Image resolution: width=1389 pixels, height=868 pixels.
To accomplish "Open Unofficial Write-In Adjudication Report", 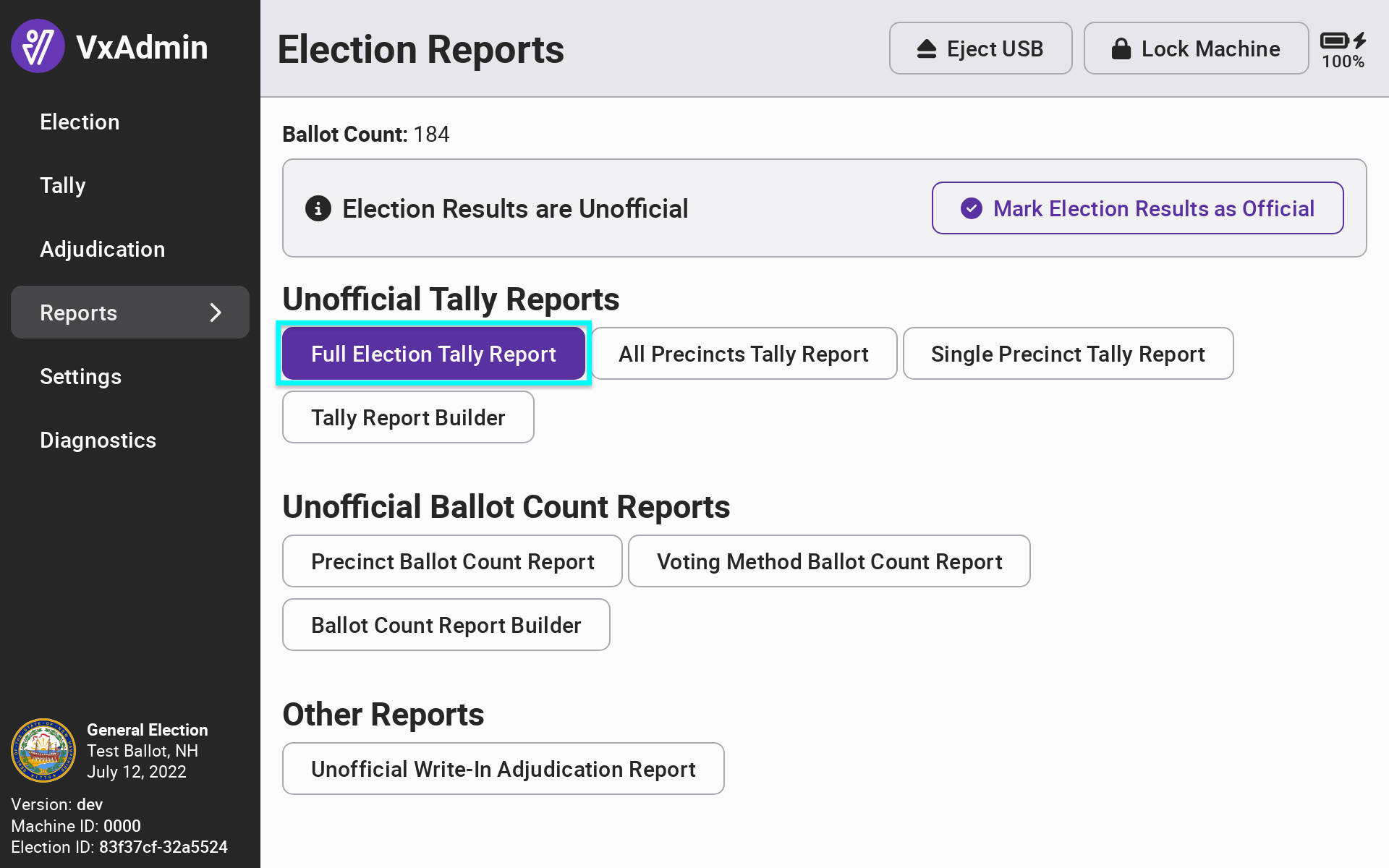I will pyautogui.click(x=503, y=769).
